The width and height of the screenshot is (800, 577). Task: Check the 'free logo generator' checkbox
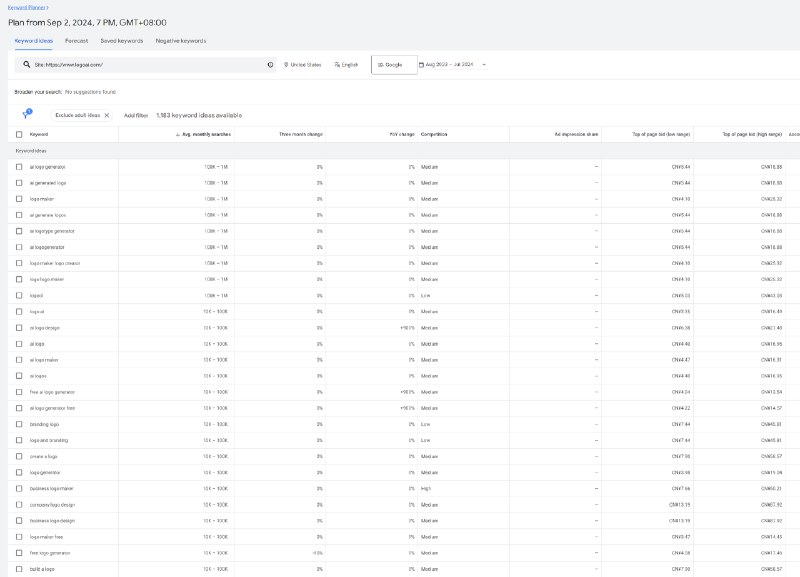pyautogui.click(x=19, y=553)
